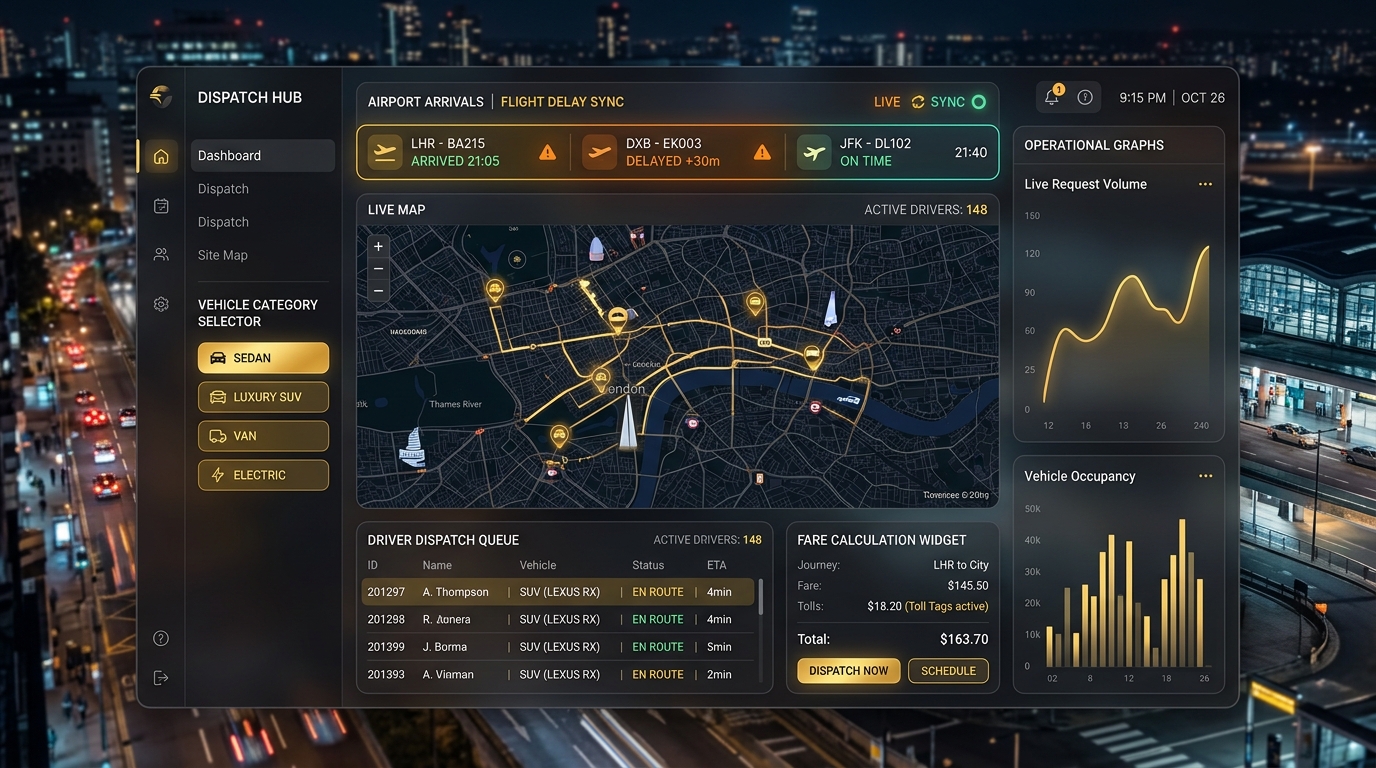Toggle the green SYNC status circle
Screen dimensions: 1376x768
[979, 102]
